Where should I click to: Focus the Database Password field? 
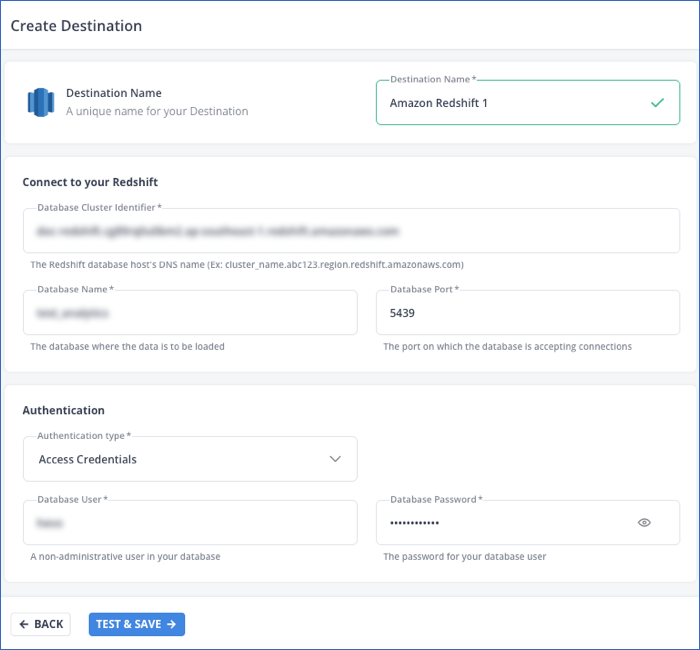[x=528, y=522]
